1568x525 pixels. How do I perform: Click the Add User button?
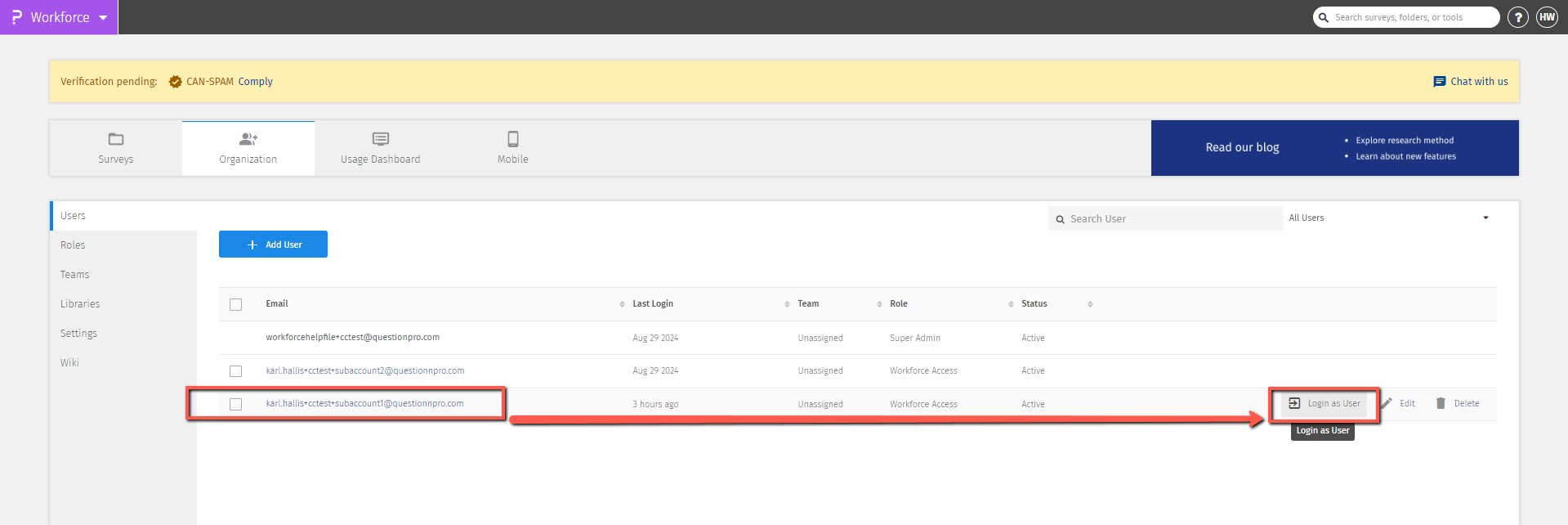273,245
